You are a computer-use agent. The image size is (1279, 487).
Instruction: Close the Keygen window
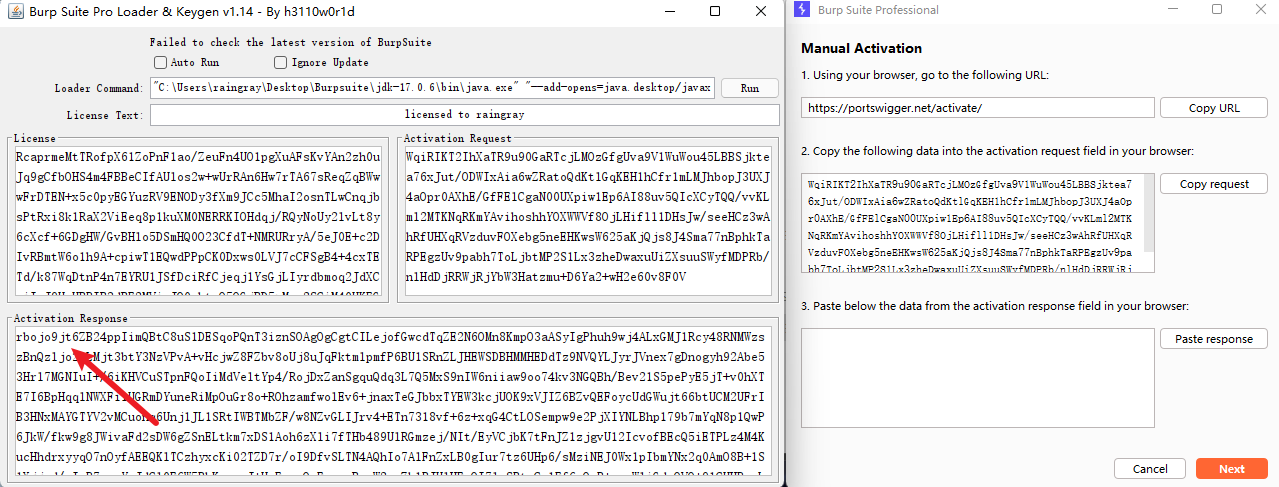762,11
